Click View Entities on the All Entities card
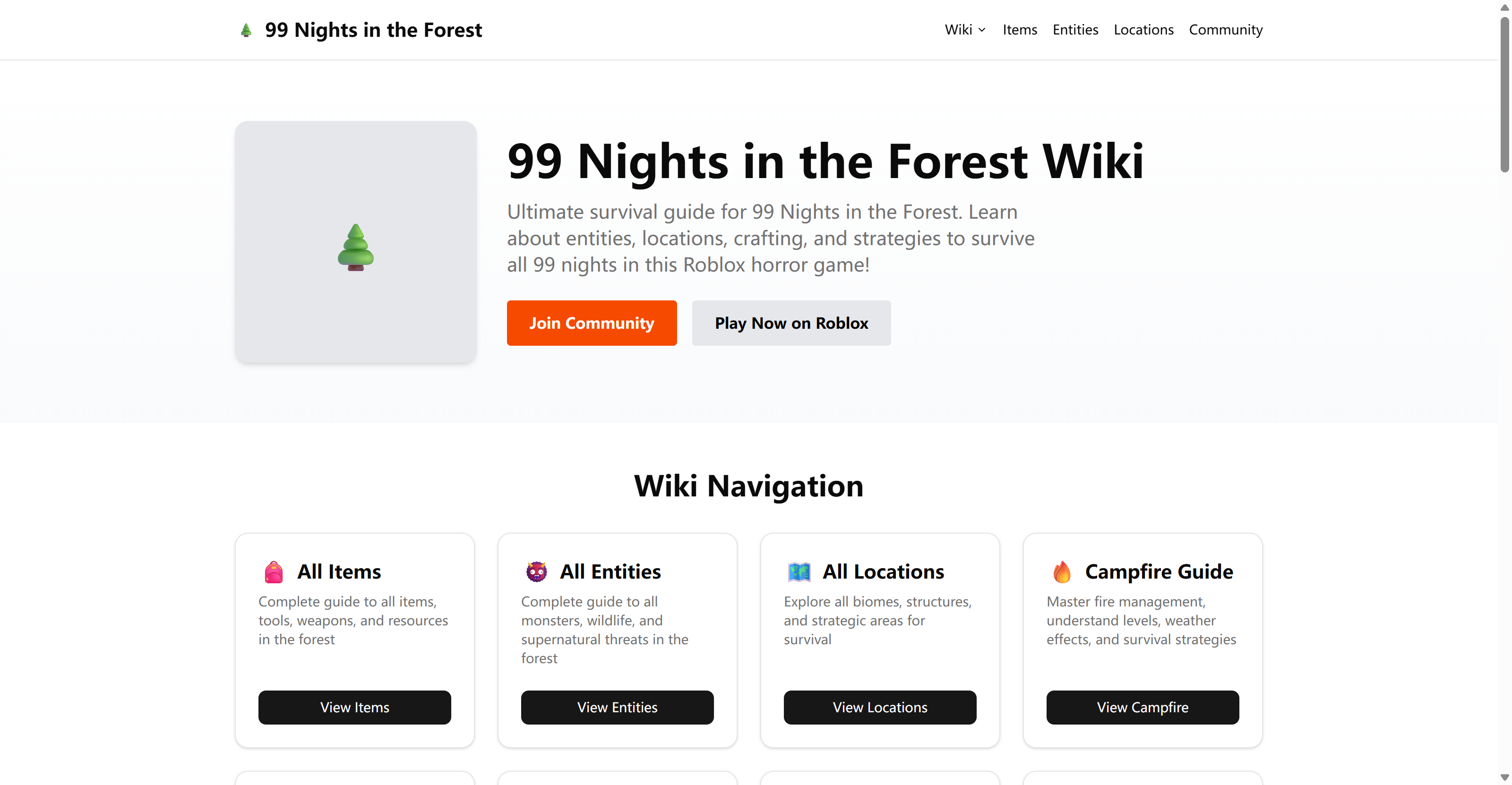 (x=617, y=707)
